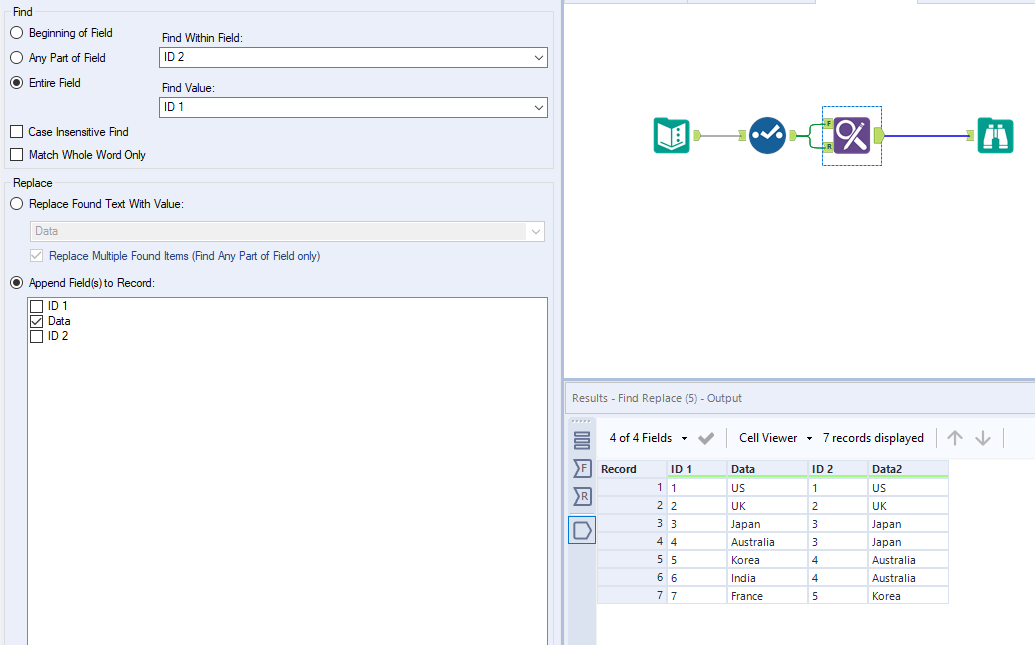Select the Any Part of Field option
This screenshot has width=1035, height=645.
pos(16,58)
